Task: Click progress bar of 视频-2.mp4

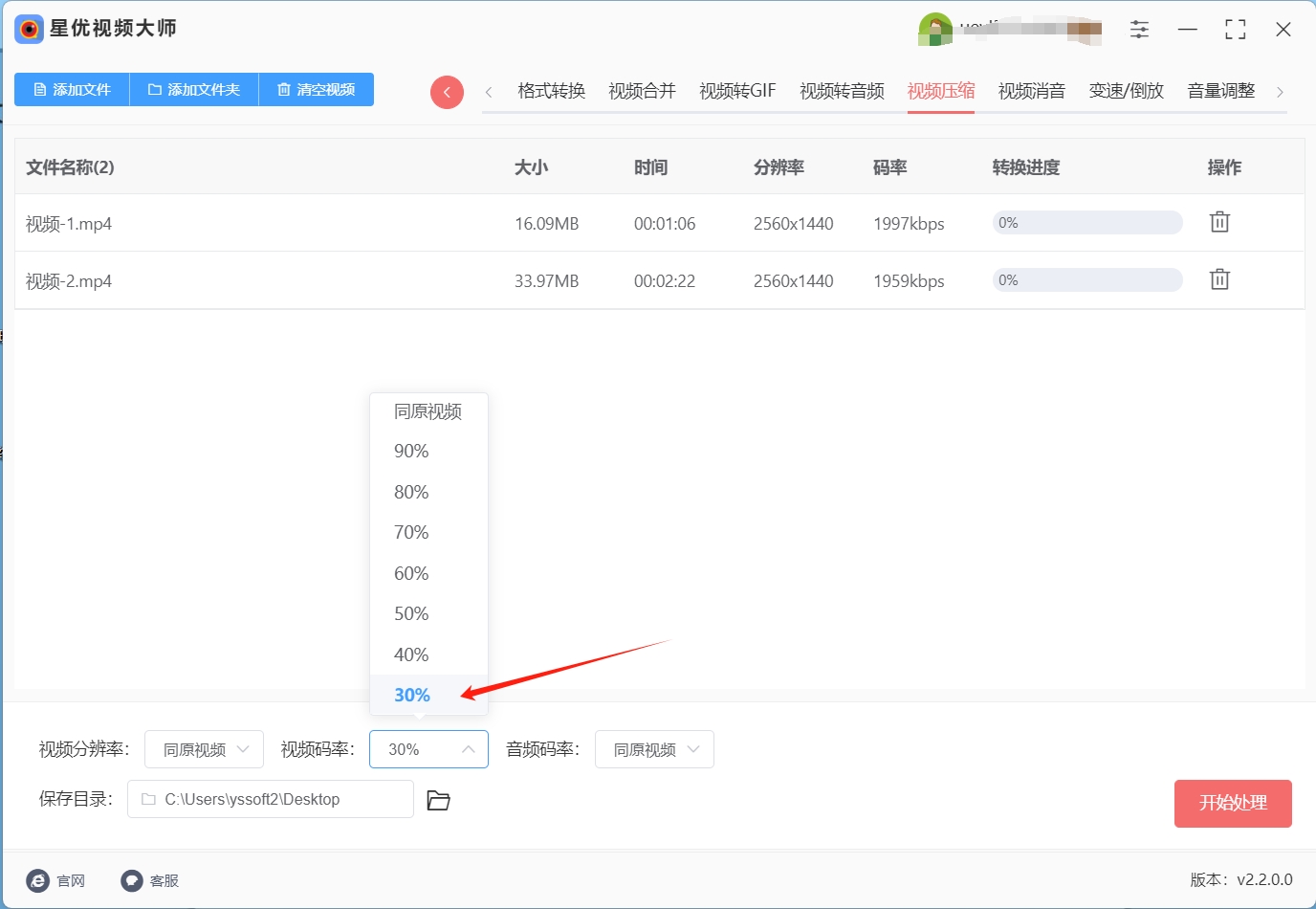Action: [x=1087, y=280]
